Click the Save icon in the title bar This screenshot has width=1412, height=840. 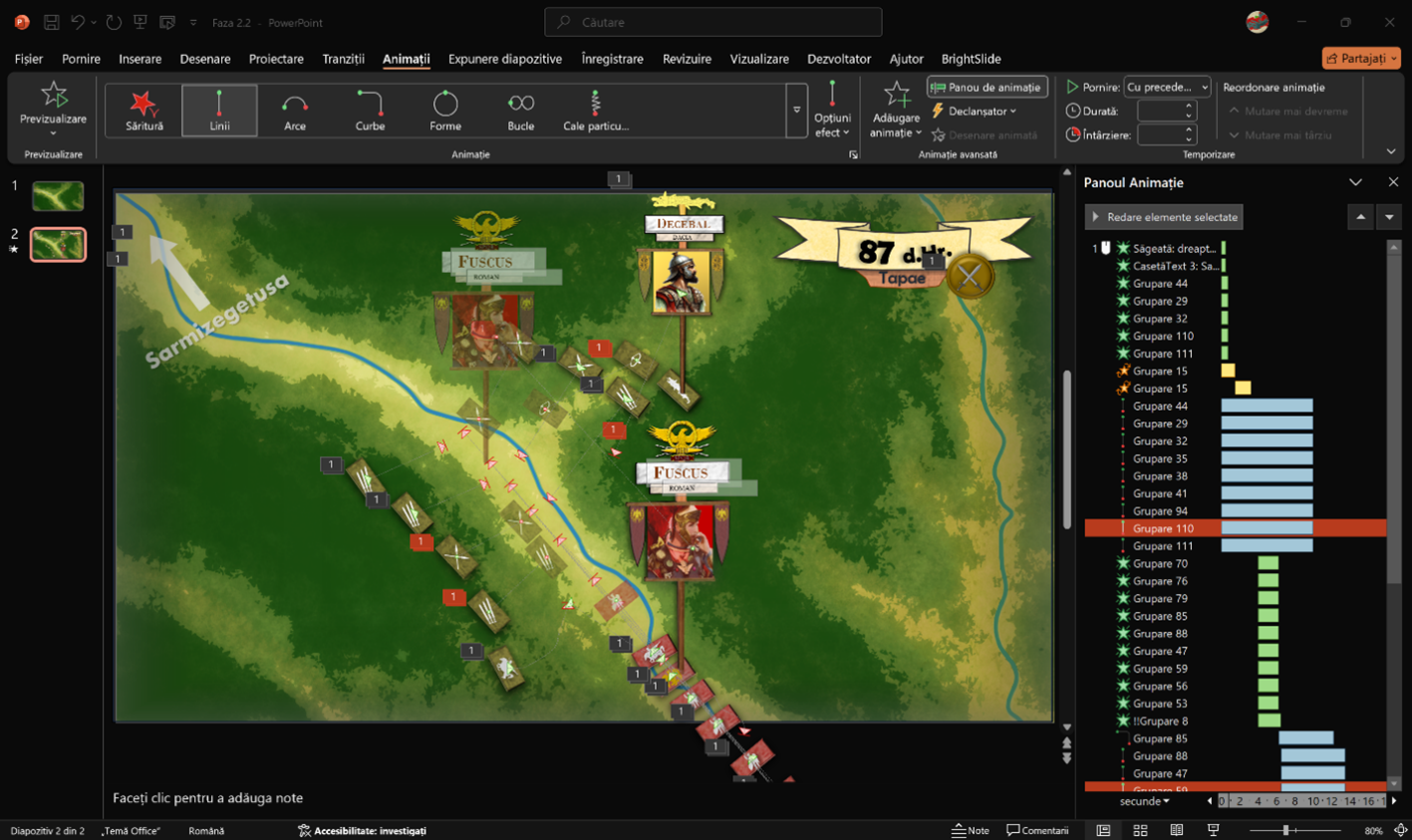[x=51, y=22]
